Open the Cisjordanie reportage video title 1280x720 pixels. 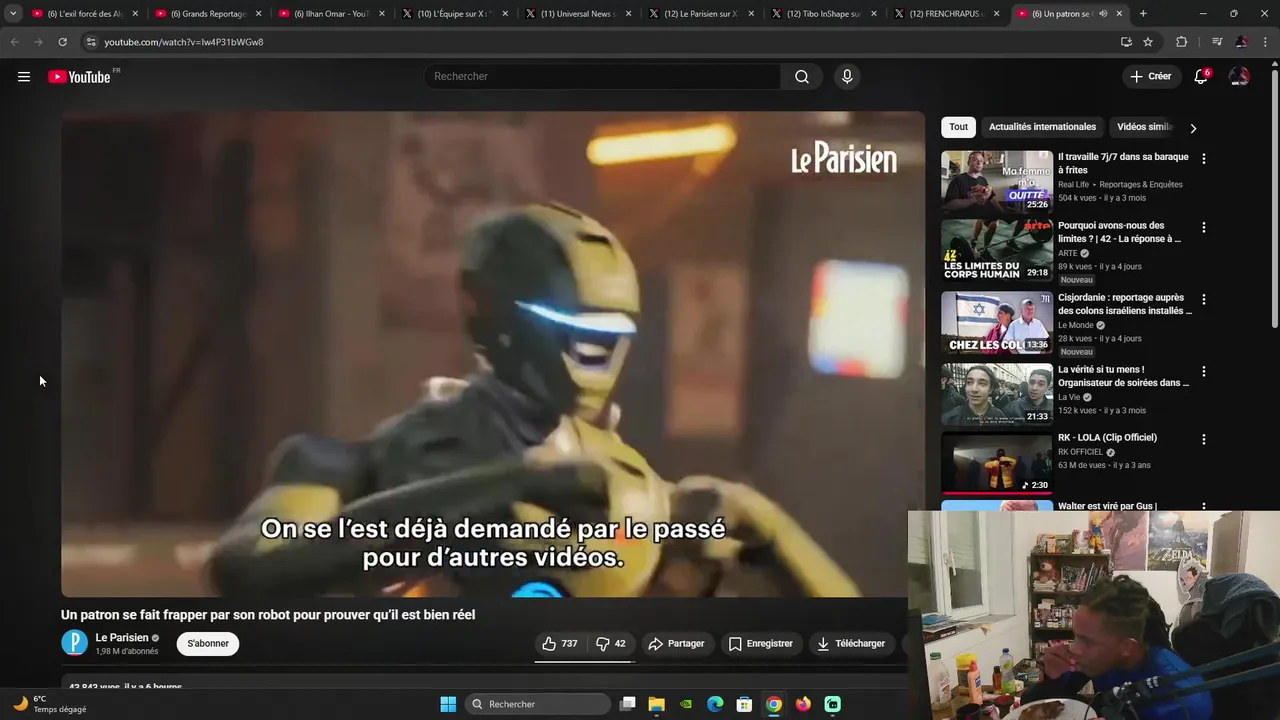(1125, 304)
